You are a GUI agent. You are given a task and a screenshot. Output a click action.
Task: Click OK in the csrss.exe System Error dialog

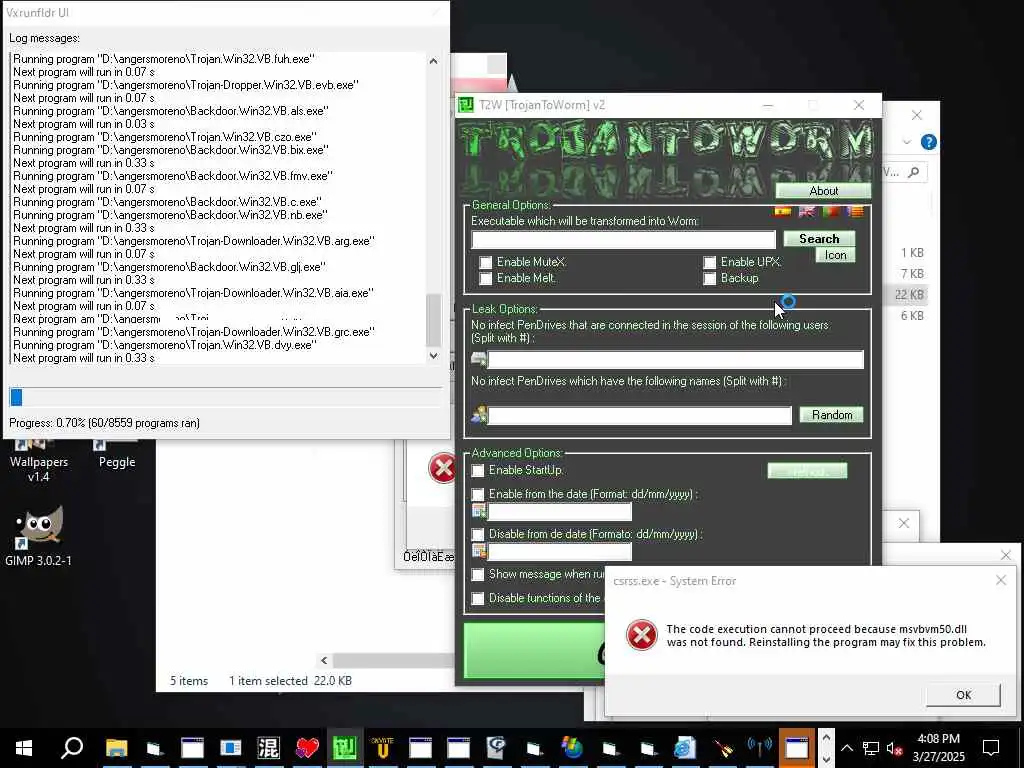pyautogui.click(x=963, y=695)
